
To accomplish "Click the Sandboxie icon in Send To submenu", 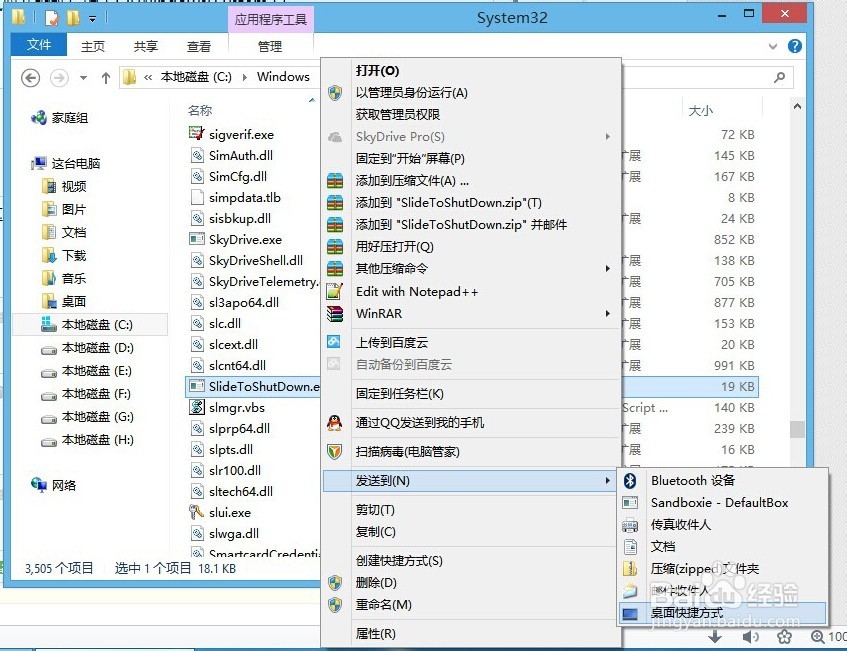I will (629, 503).
